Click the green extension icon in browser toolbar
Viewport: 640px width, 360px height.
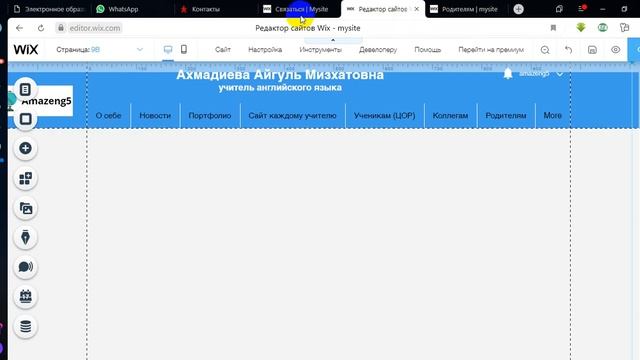pyautogui.click(x=602, y=28)
